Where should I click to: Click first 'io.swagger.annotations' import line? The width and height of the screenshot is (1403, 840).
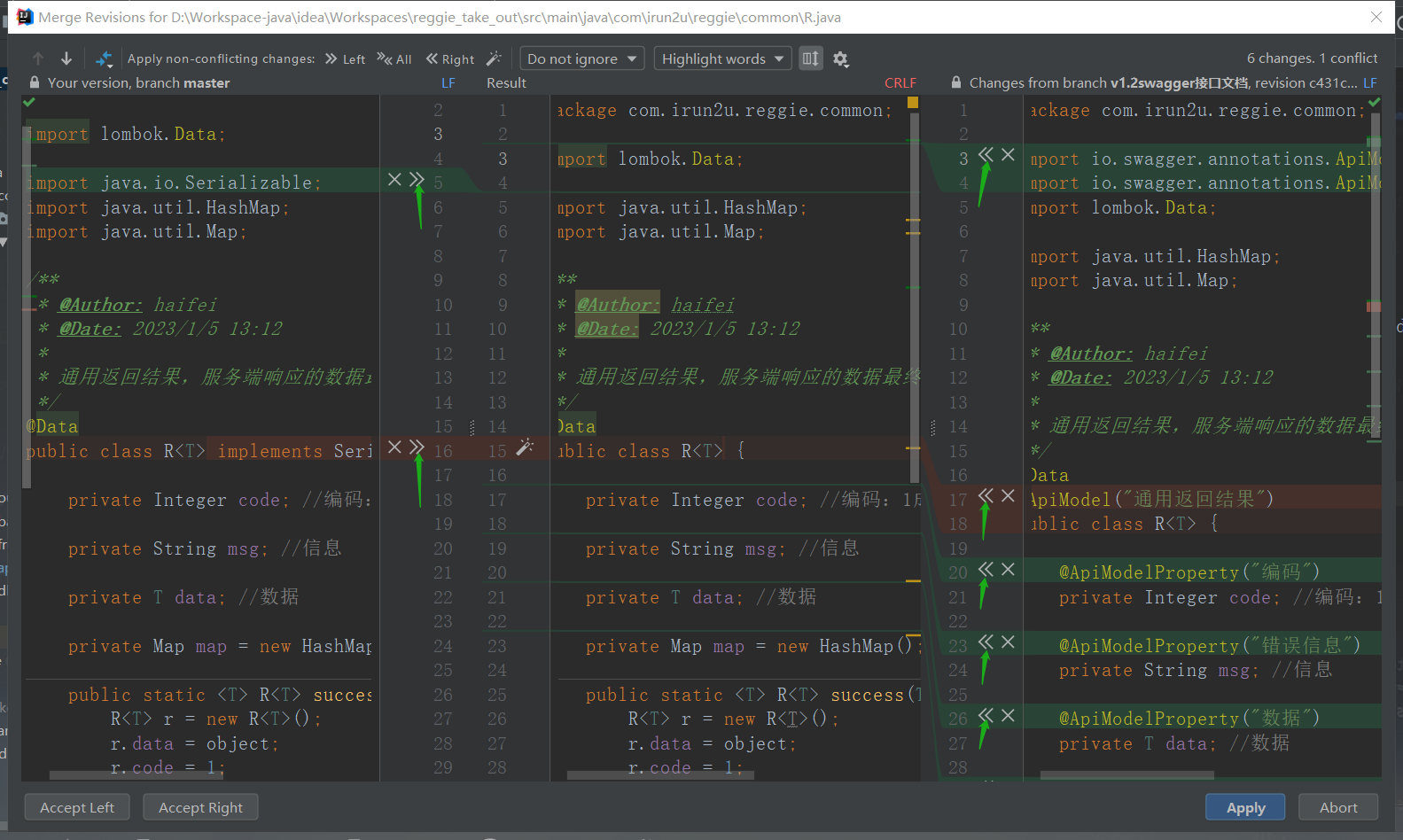[x=1205, y=159]
